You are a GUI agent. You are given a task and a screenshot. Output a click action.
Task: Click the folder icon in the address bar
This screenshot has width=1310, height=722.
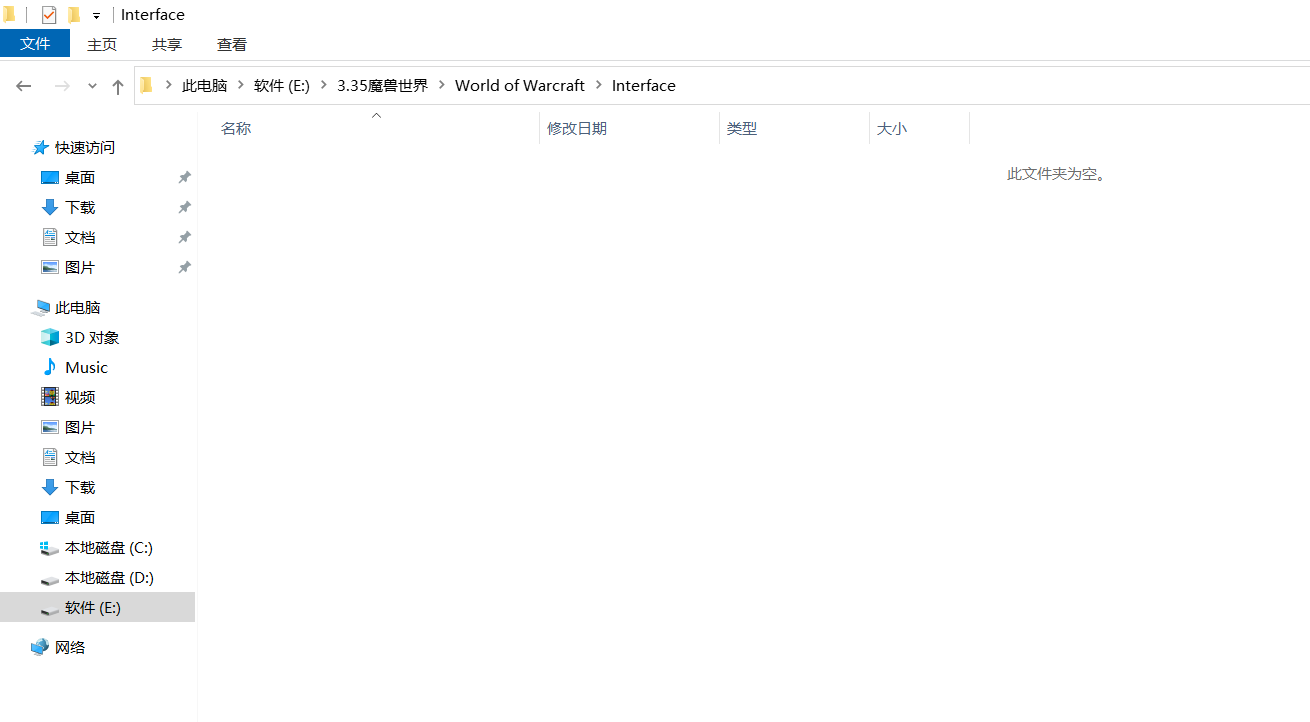pos(146,85)
